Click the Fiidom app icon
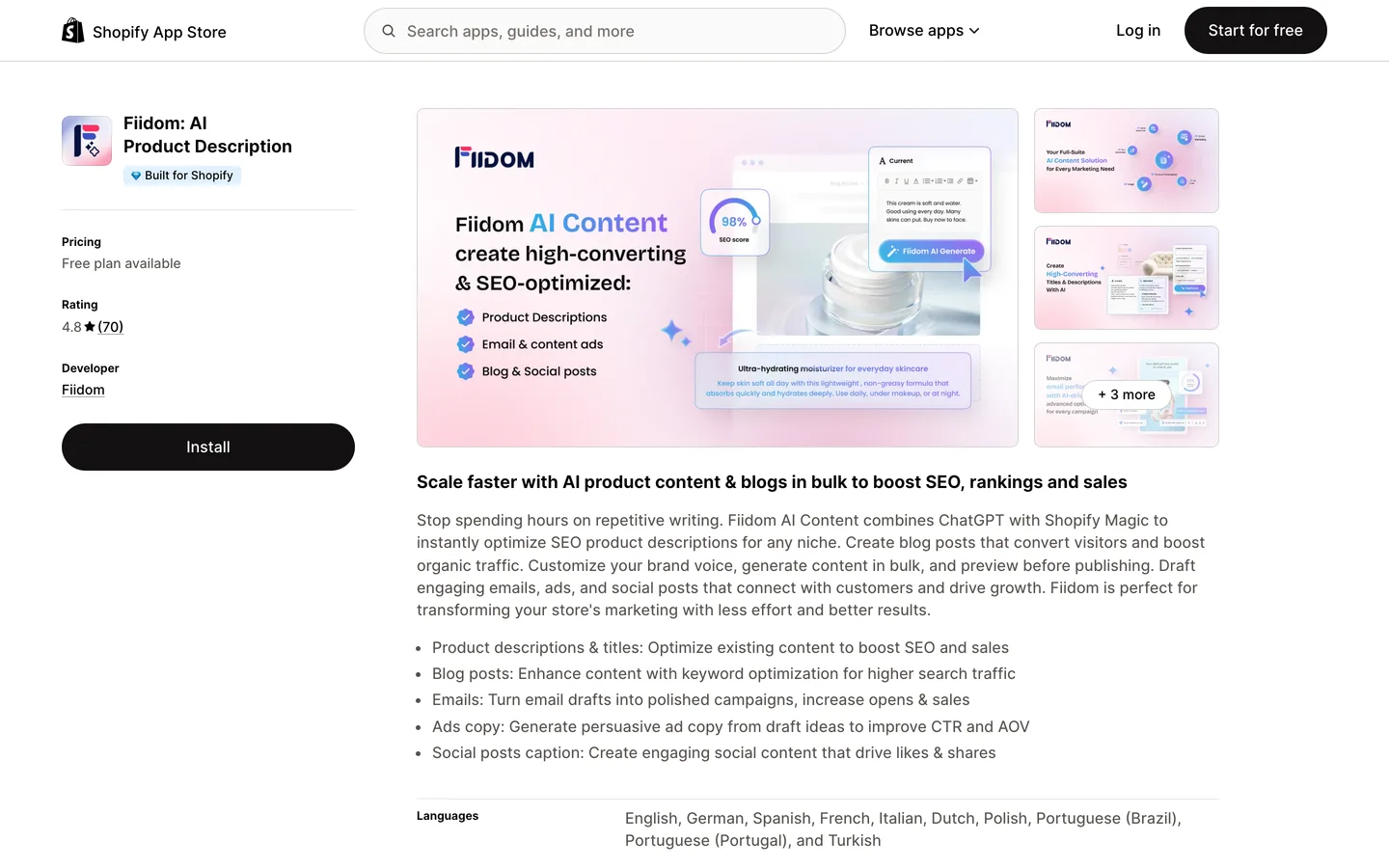 (87, 141)
